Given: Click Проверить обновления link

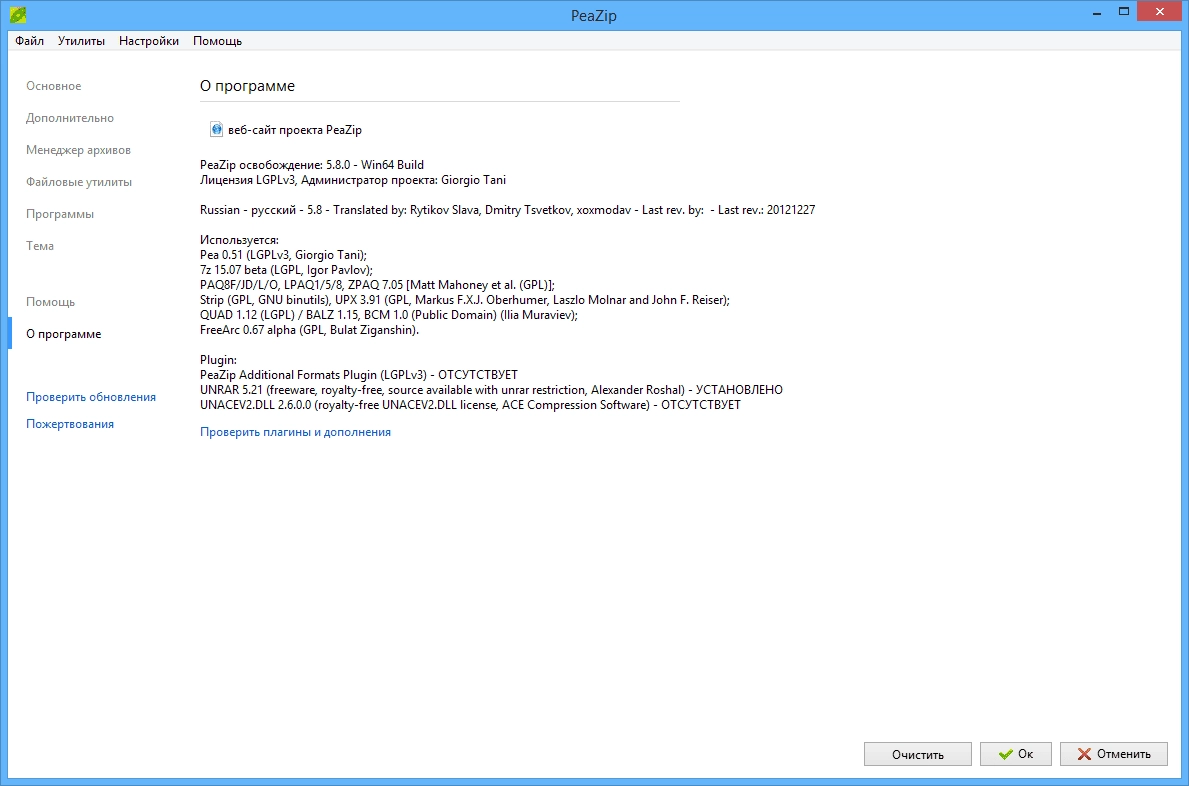Looking at the screenshot, I should tap(91, 396).
